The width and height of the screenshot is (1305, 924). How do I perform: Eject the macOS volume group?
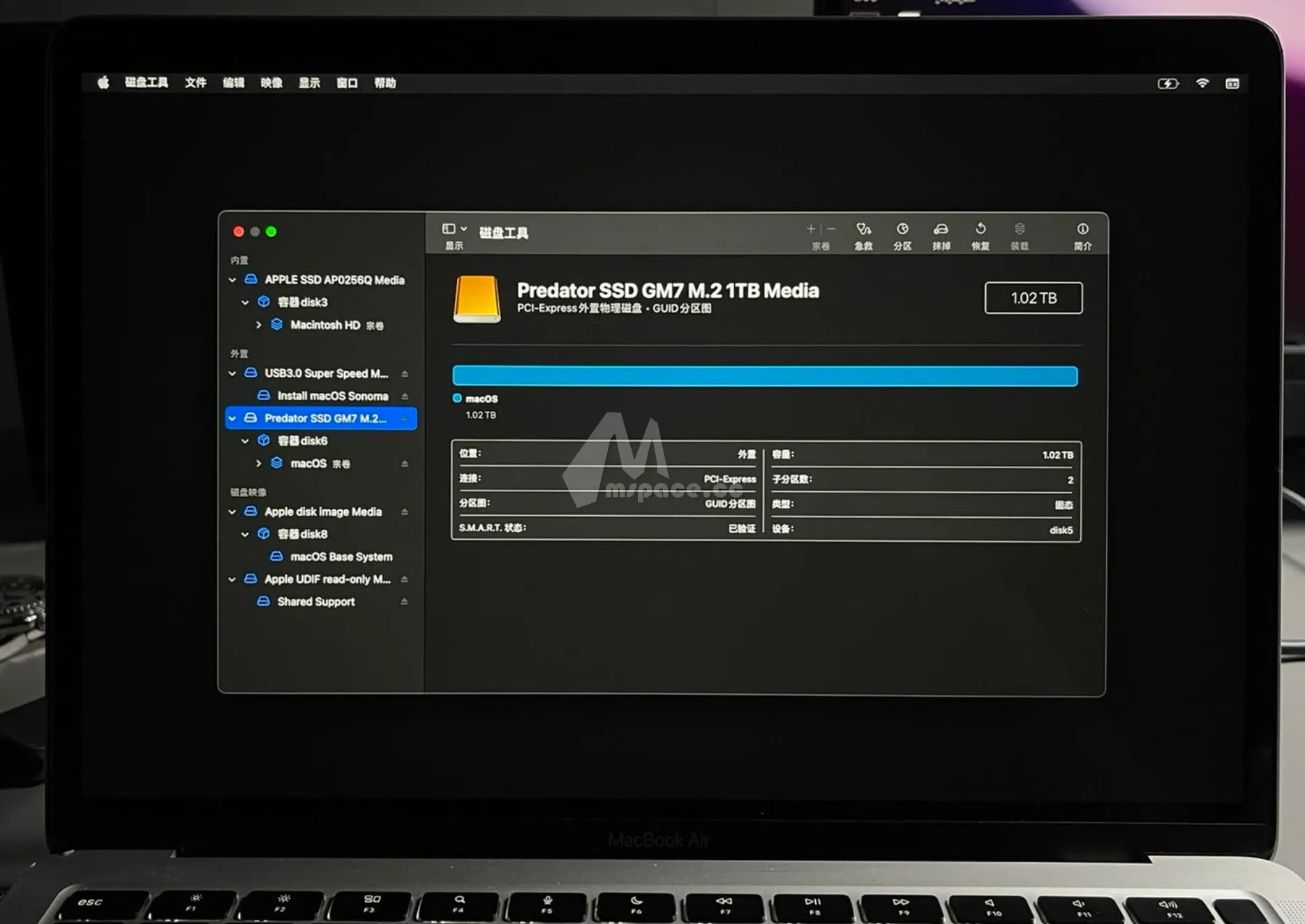(x=405, y=464)
